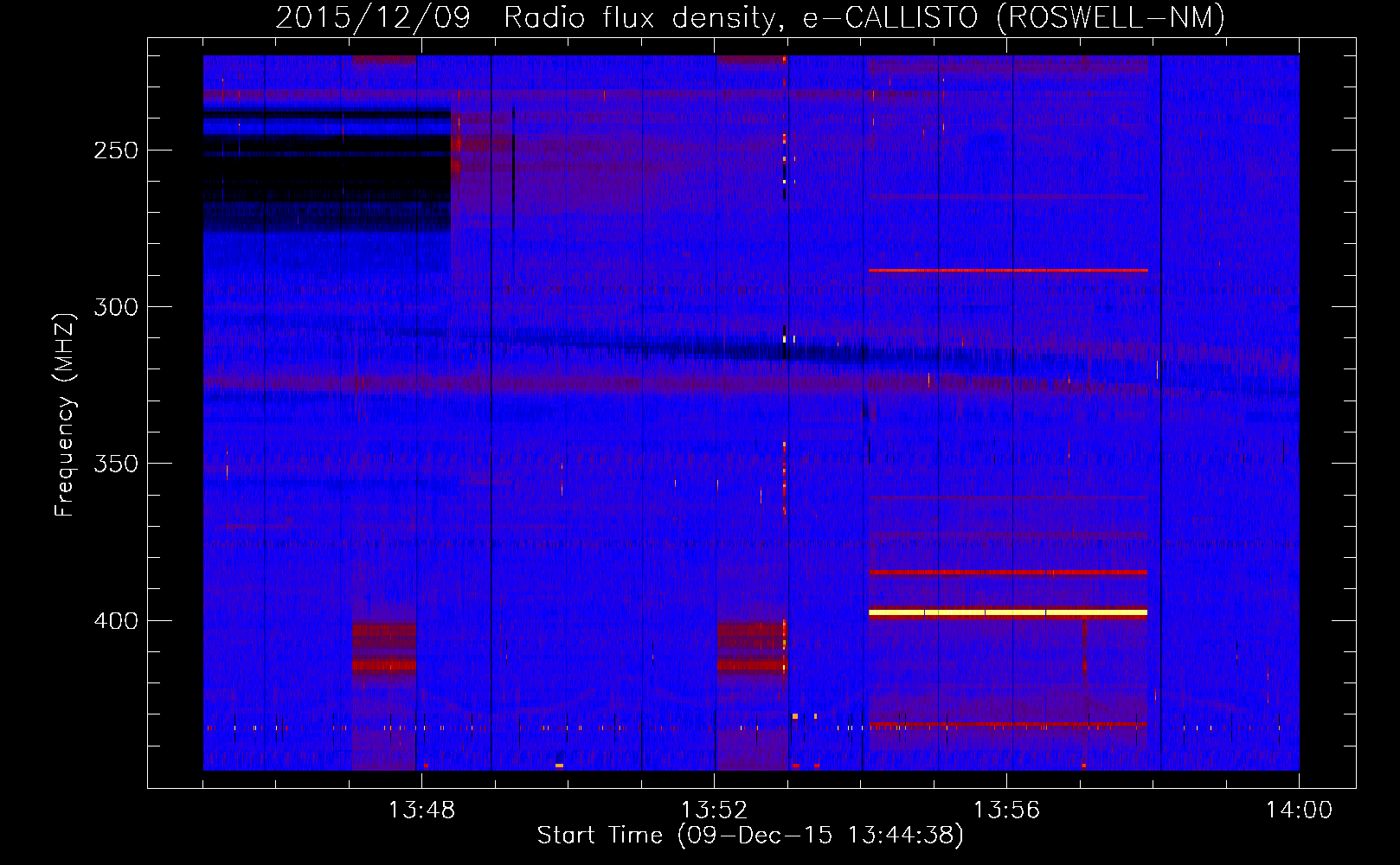This screenshot has width=1400, height=865.
Task: Click the 'Start Time (09-Dec-15 13:44:38)' label
Action: (750, 836)
